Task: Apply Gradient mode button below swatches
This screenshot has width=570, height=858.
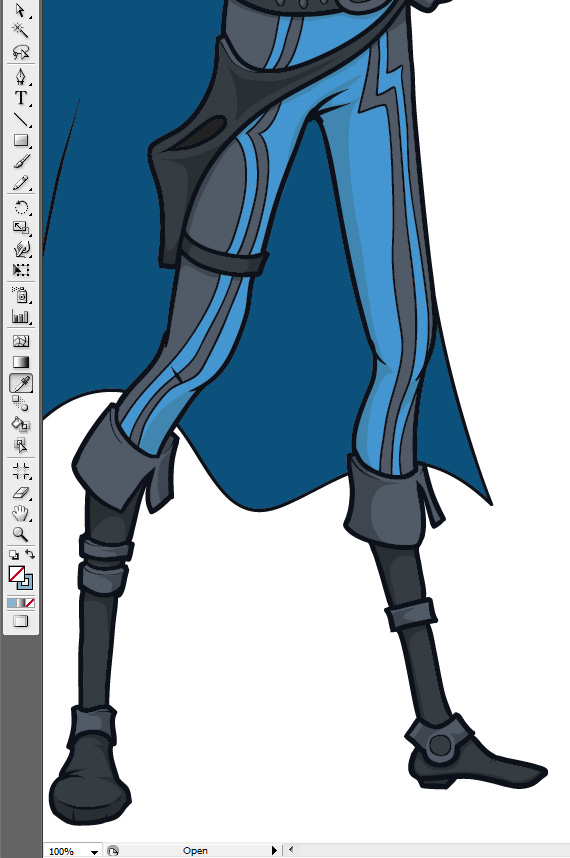Action: coord(21,603)
